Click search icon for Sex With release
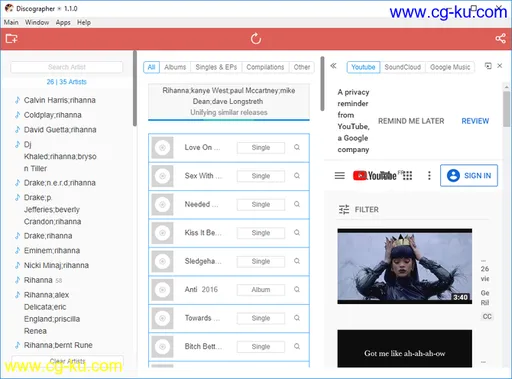This screenshot has height=379, width=512. [x=297, y=176]
